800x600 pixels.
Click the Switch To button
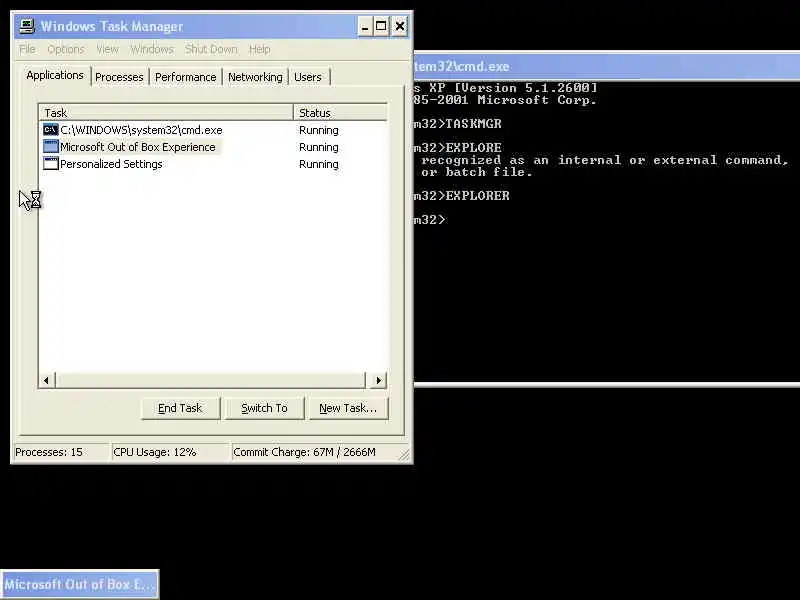(x=264, y=408)
